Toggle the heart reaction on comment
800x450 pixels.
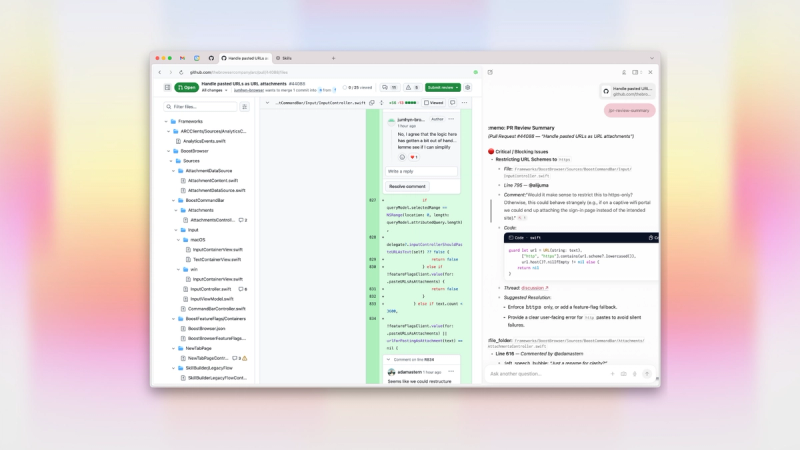pos(414,157)
